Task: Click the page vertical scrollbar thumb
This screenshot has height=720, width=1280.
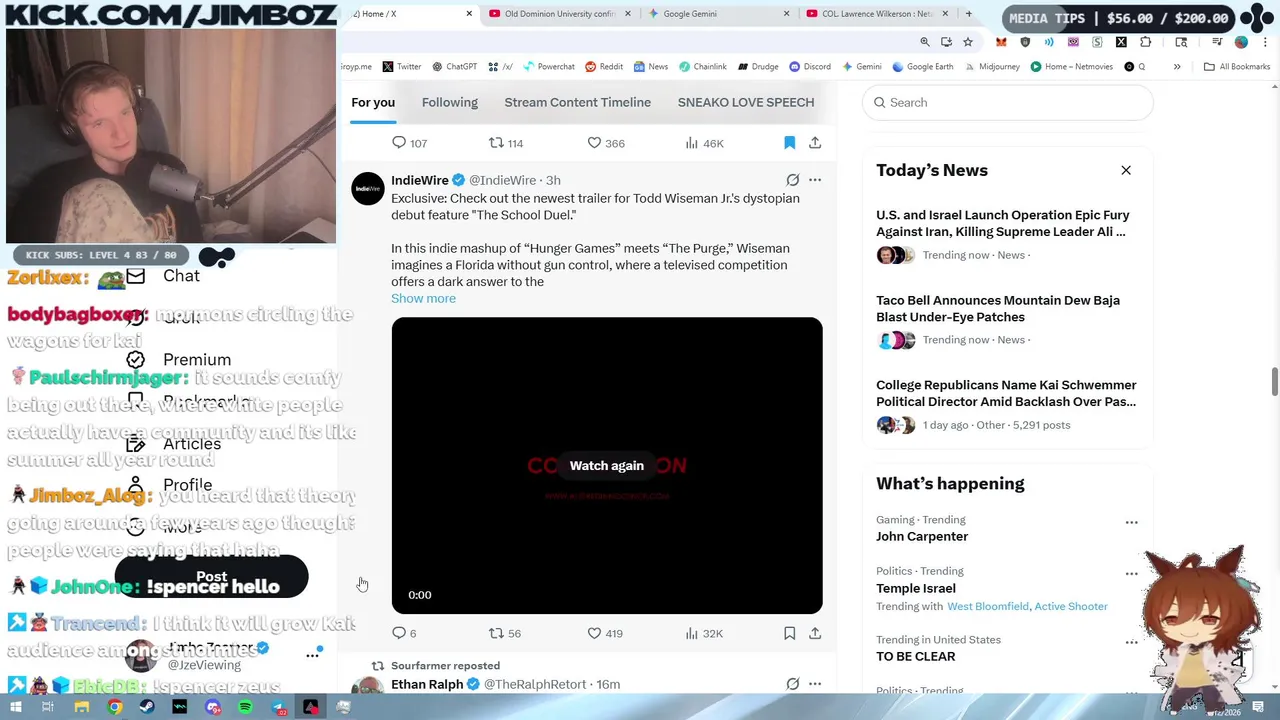Action: pyautogui.click(x=1274, y=382)
